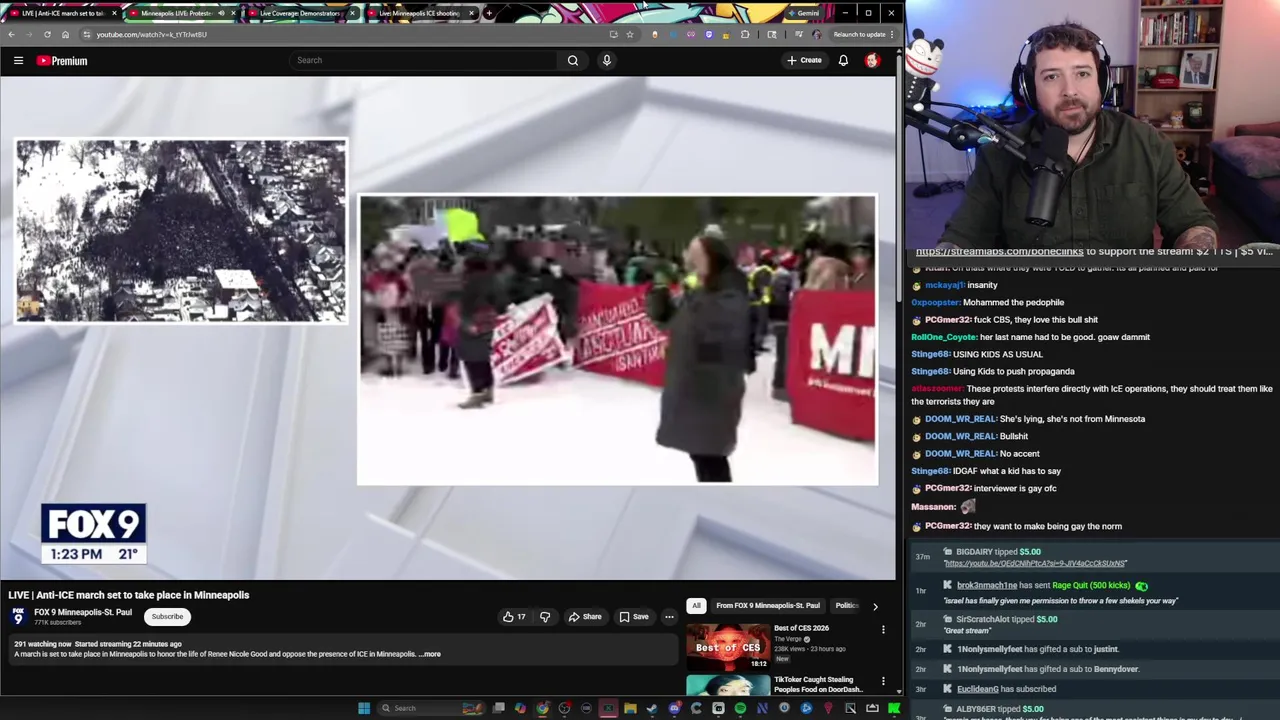Image resolution: width=1280 pixels, height=720 pixels.
Task: Bookmark this page with star icon
Action: (x=629, y=34)
